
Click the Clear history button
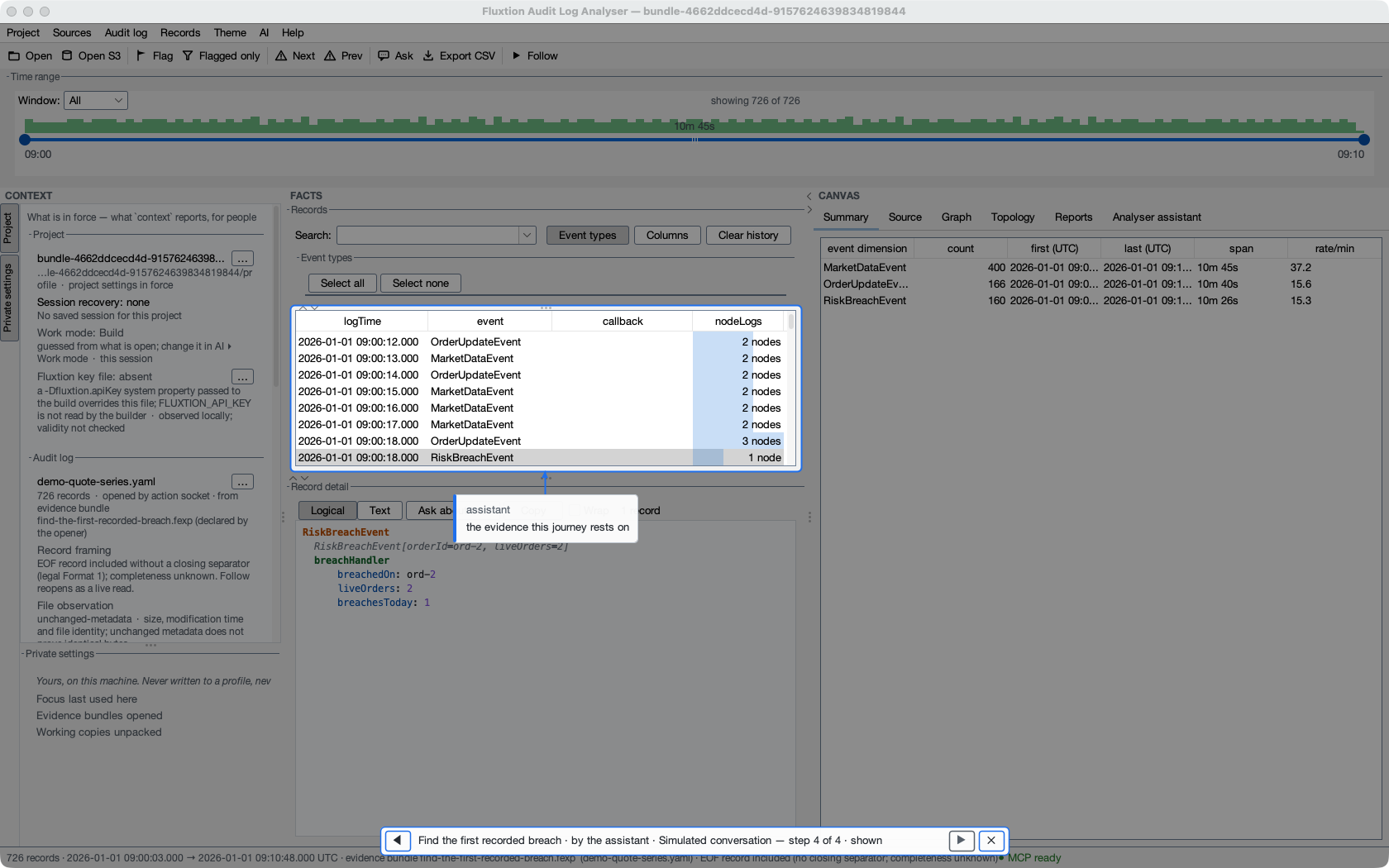pyautogui.click(x=748, y=236)
